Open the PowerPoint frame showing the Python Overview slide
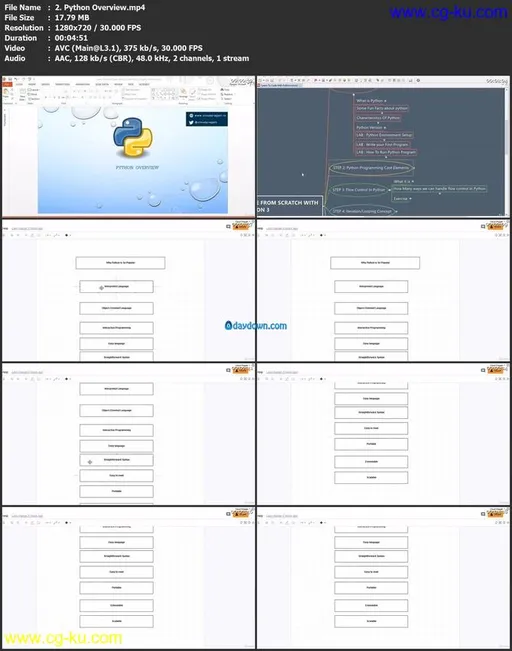This screenshot has height=651, width=512. click(128, 146)
